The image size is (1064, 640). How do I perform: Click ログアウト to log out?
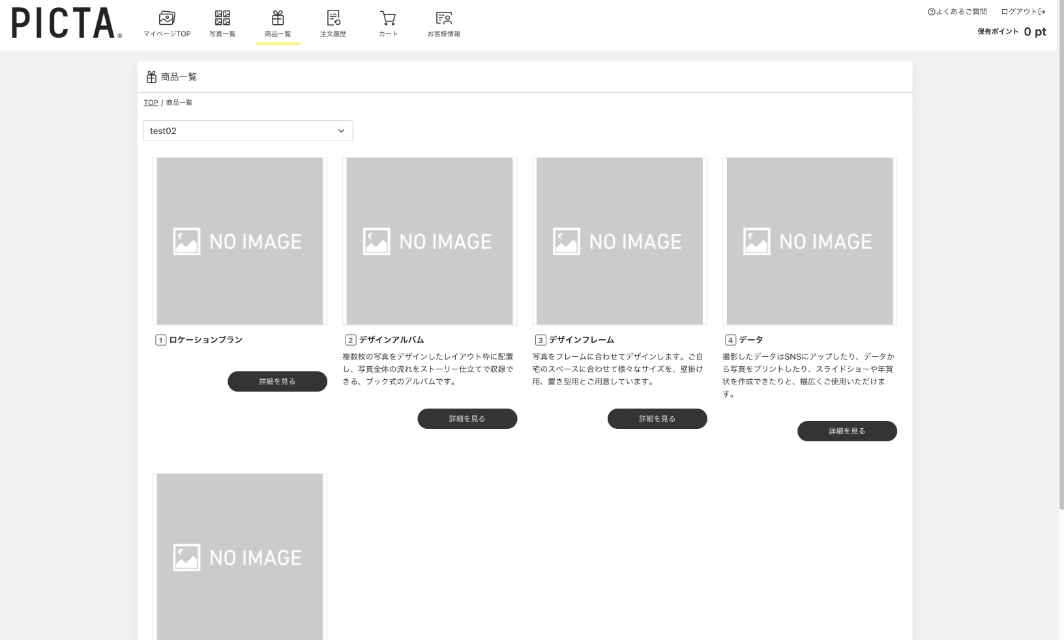1023,12
